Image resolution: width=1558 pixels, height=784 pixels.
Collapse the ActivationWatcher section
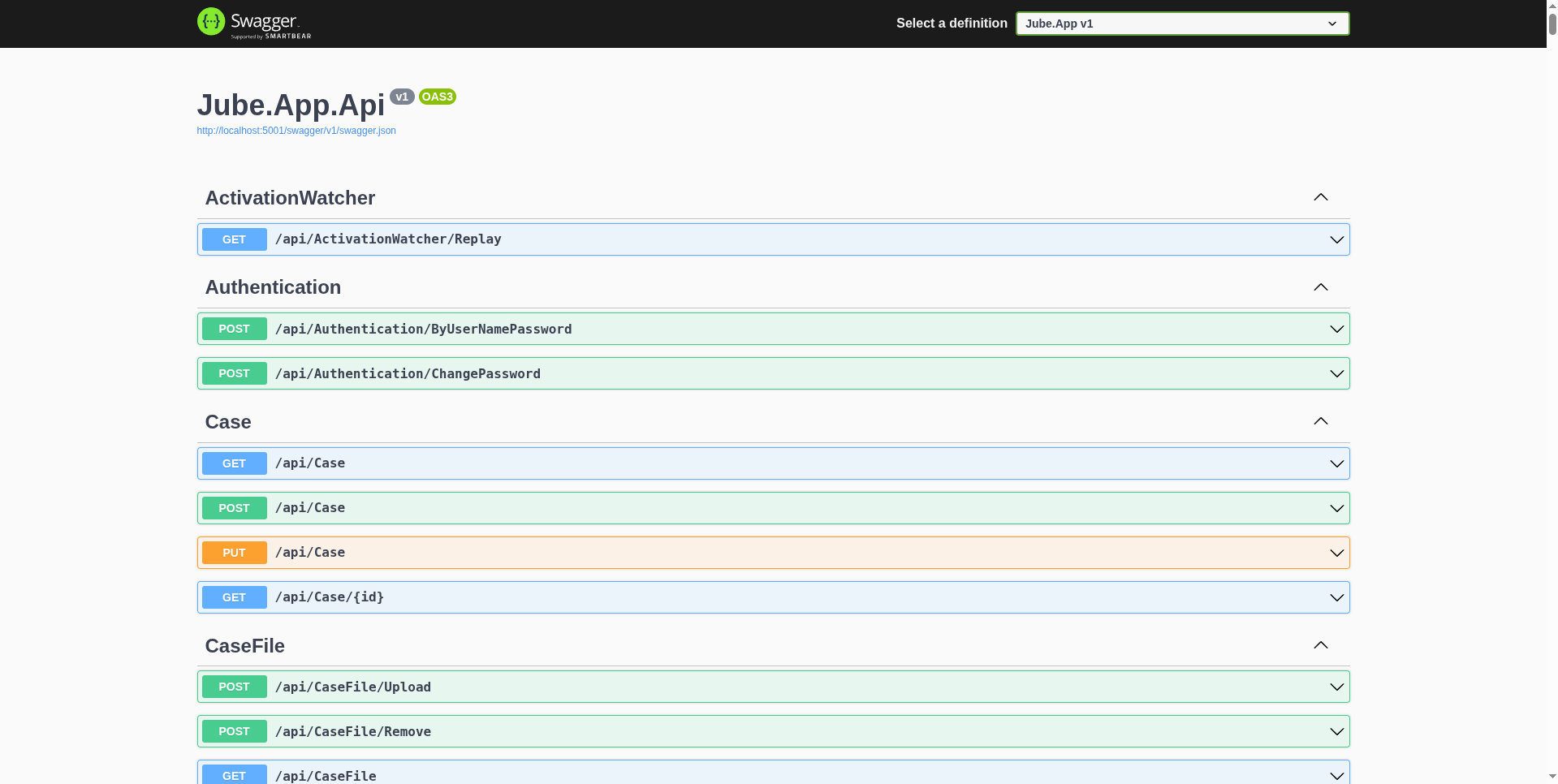coord(1320,197)
